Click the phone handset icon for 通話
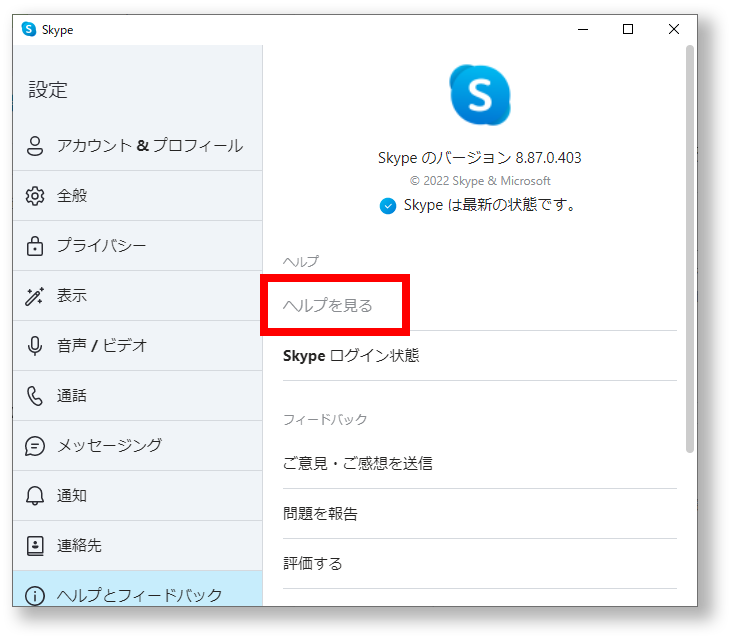 (x=35, y=396)
